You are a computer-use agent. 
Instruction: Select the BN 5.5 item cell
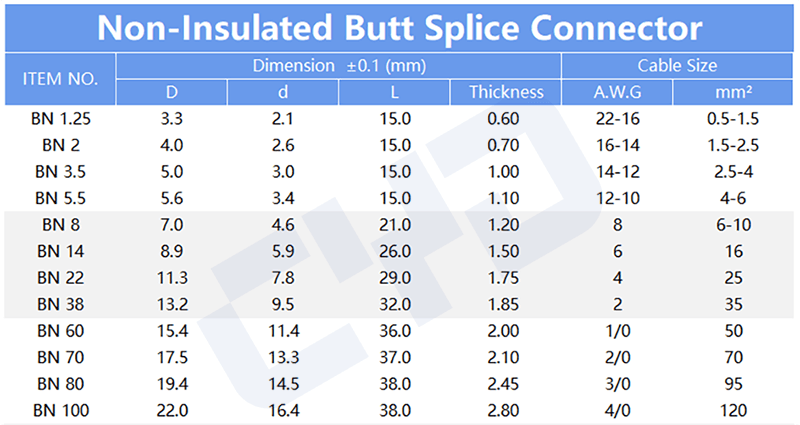coord(60,196)
